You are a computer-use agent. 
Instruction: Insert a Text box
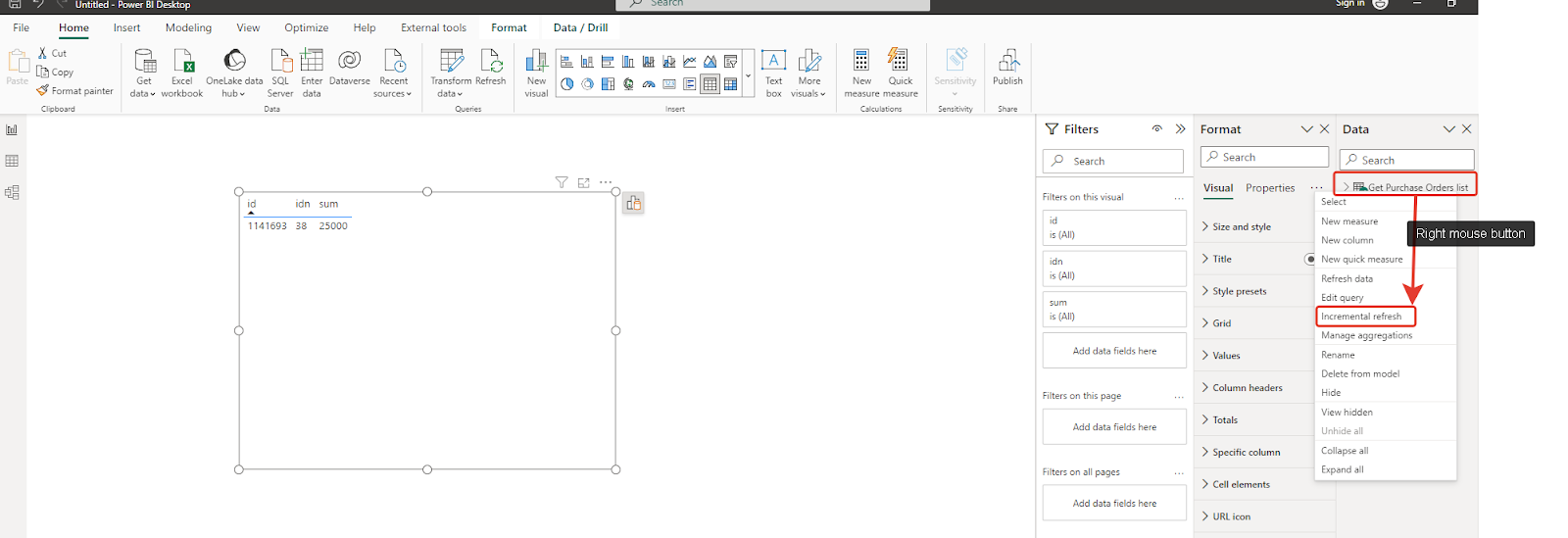tap(773, 73)
